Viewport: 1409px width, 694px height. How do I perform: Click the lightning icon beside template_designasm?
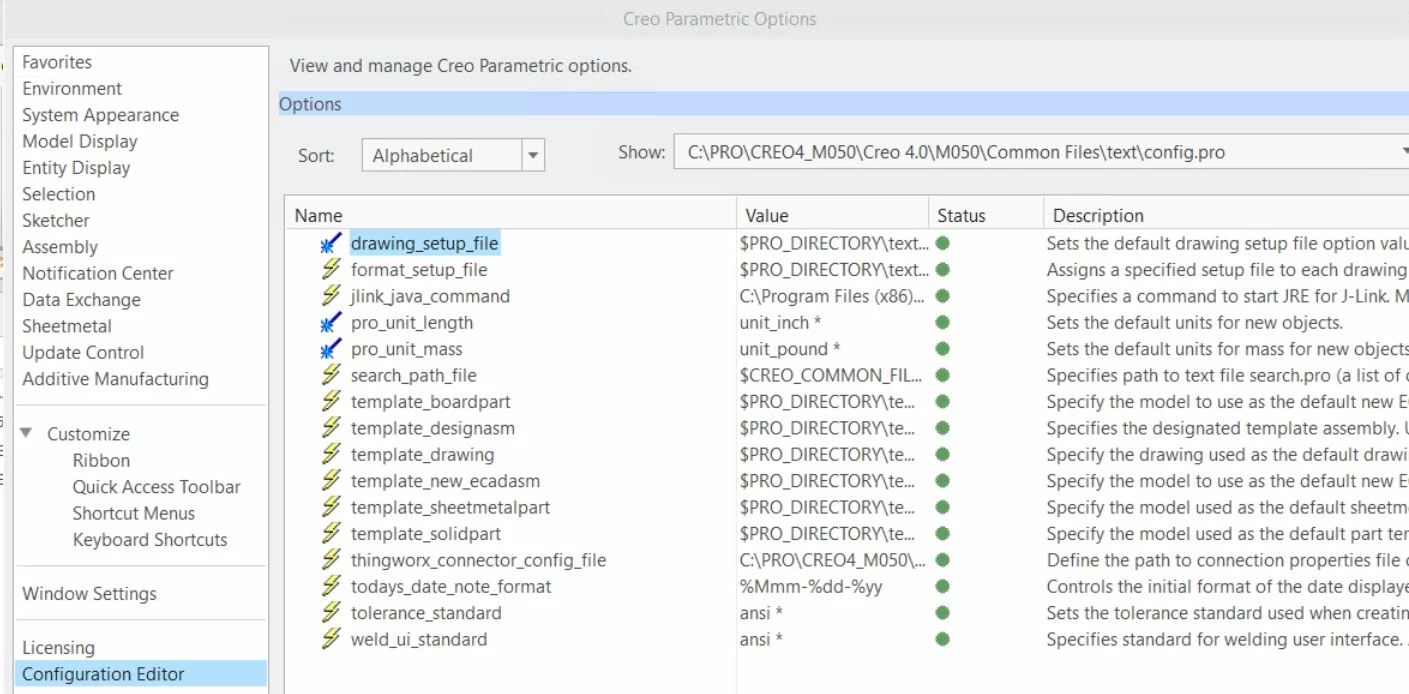tap(331, 428)
